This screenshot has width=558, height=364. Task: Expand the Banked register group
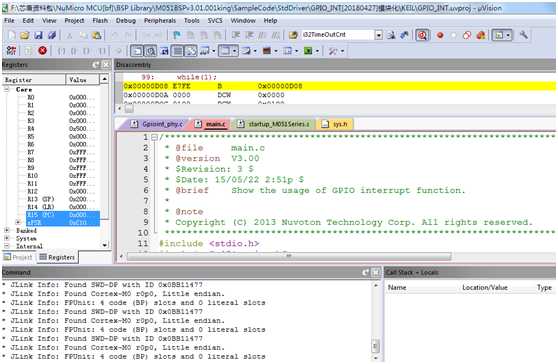[6, 230]
